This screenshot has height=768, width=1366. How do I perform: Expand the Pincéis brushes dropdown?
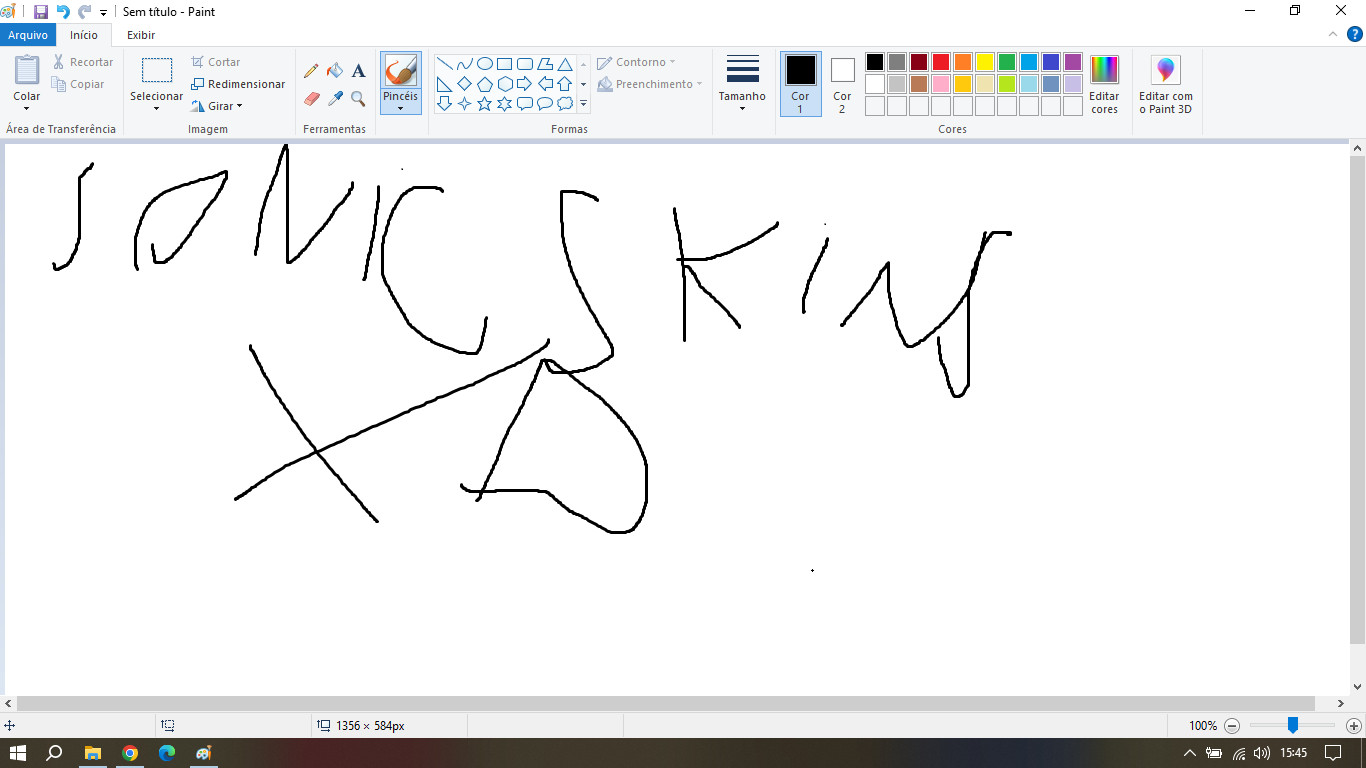coord(400,108)
